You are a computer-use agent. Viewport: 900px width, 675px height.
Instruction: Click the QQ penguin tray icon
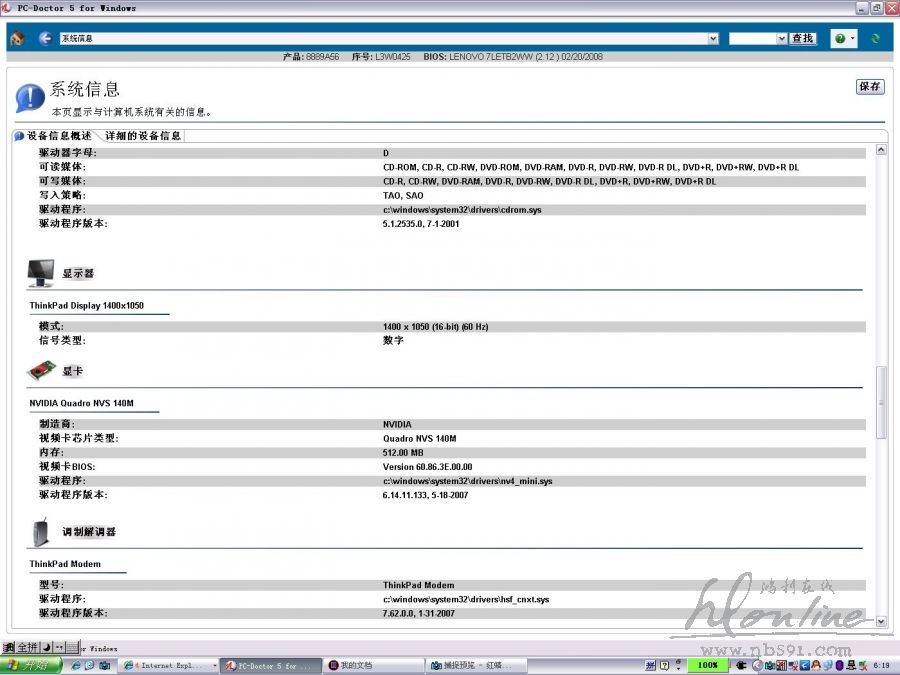(x=816, y=665)
